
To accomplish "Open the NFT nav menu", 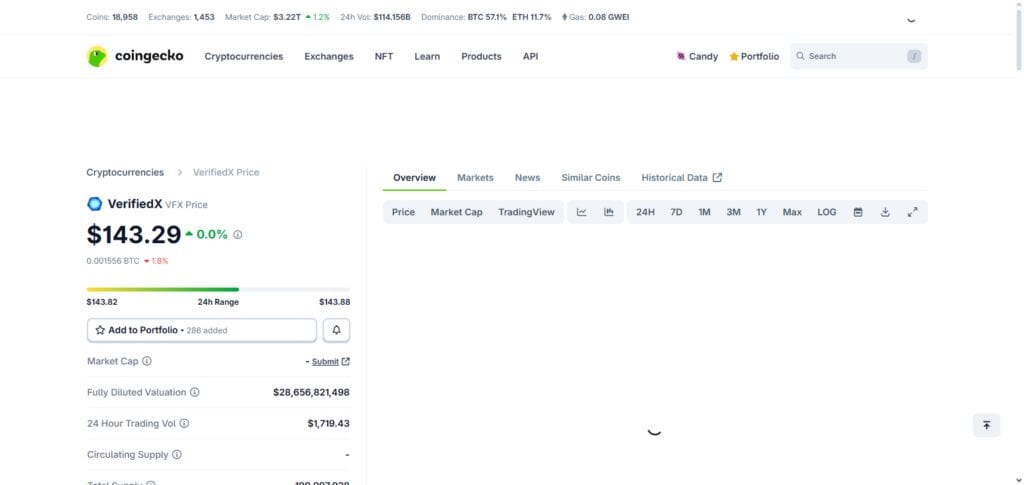I will [x=384, y=56].
